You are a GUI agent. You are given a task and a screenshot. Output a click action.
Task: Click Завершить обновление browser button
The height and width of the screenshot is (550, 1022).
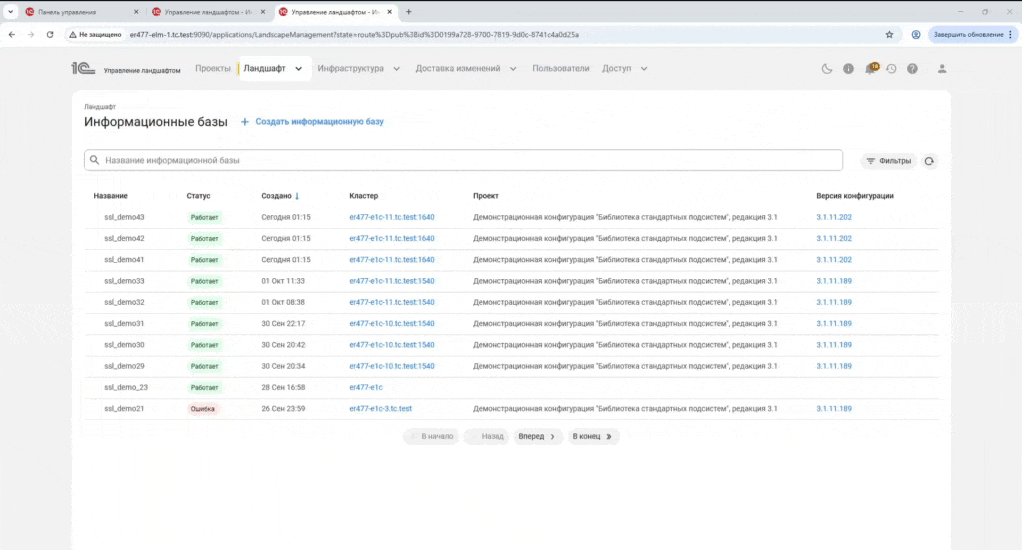point(972,35)
